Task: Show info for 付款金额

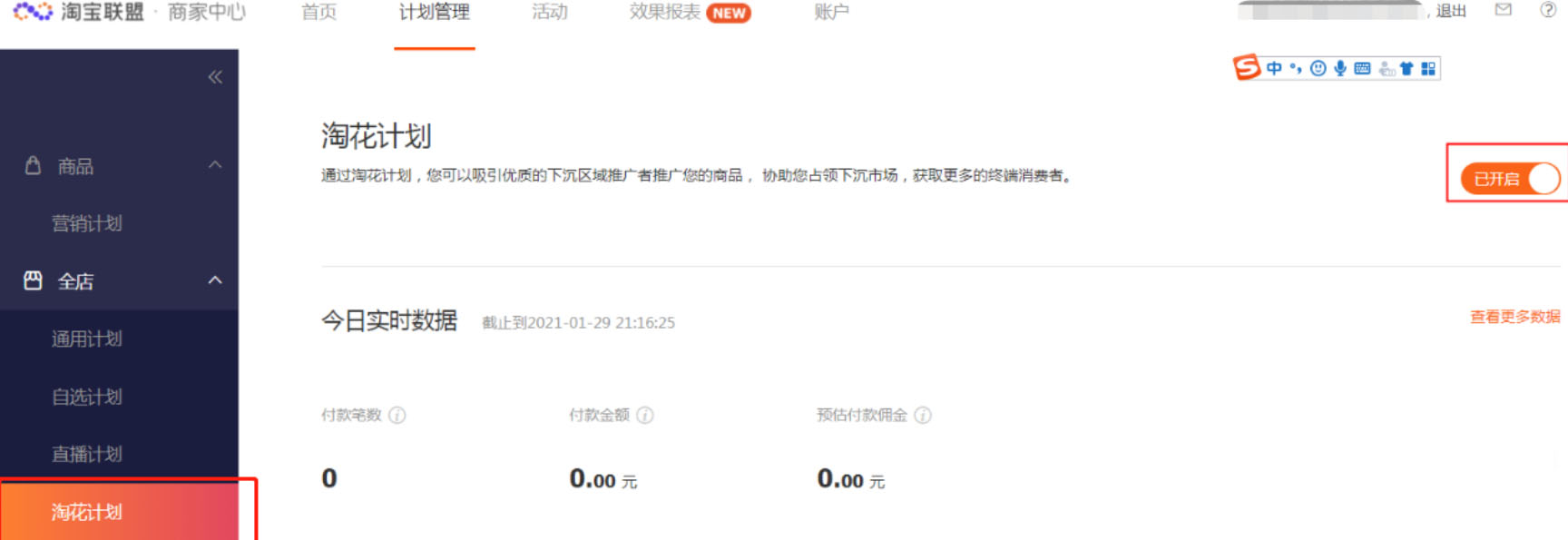Action: (645, 415)
